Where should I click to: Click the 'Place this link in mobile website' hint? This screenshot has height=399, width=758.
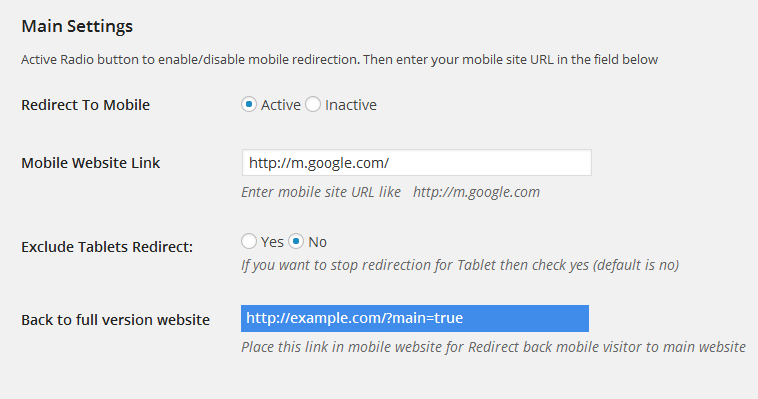494,347
